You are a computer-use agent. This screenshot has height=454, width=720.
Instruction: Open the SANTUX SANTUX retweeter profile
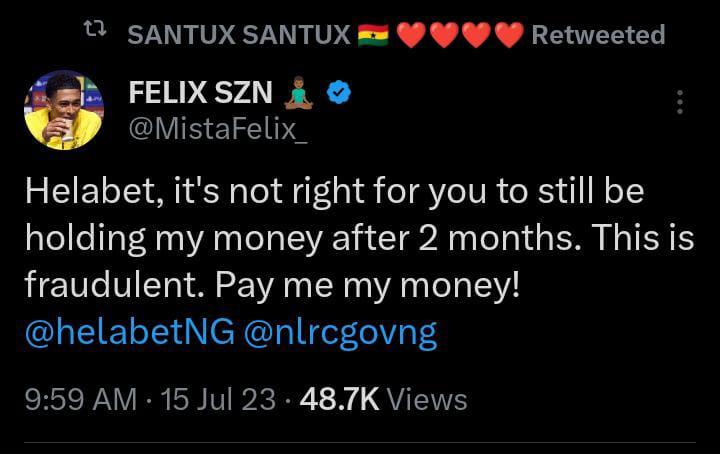[240, 35]
